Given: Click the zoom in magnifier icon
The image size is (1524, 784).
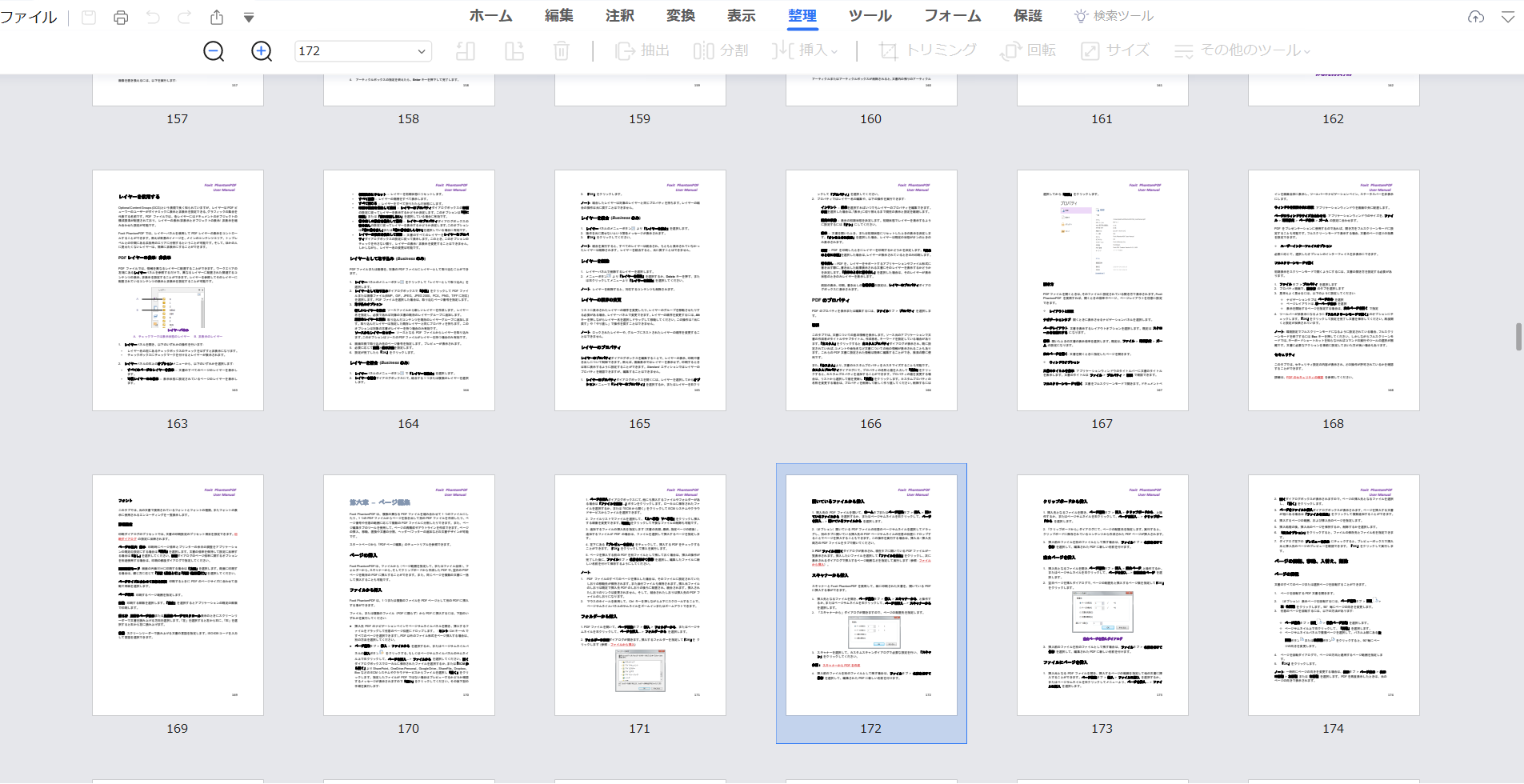Looking at the screenshot, I should [x=262, y=51].
